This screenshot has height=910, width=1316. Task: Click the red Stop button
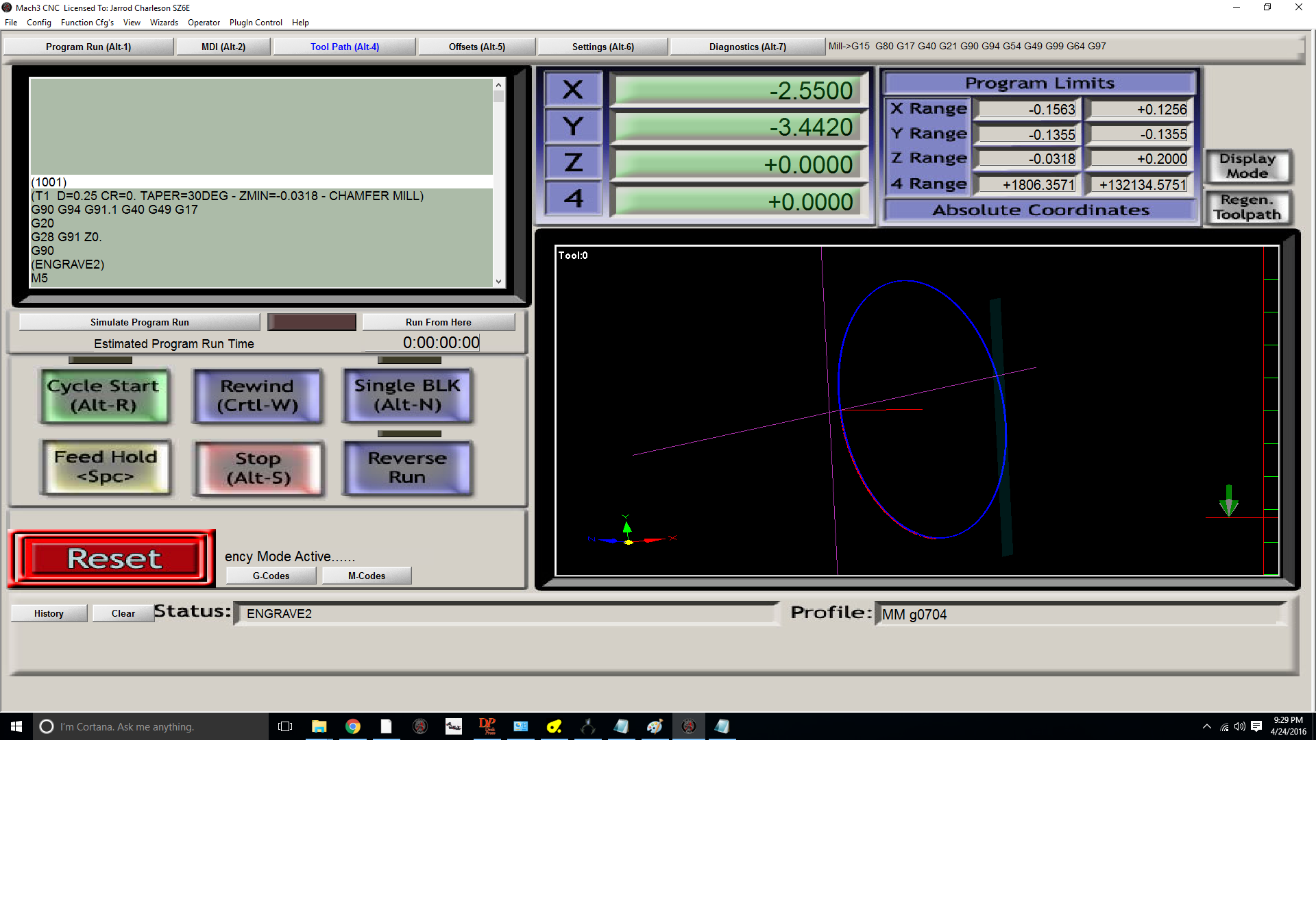coord(258,468)
